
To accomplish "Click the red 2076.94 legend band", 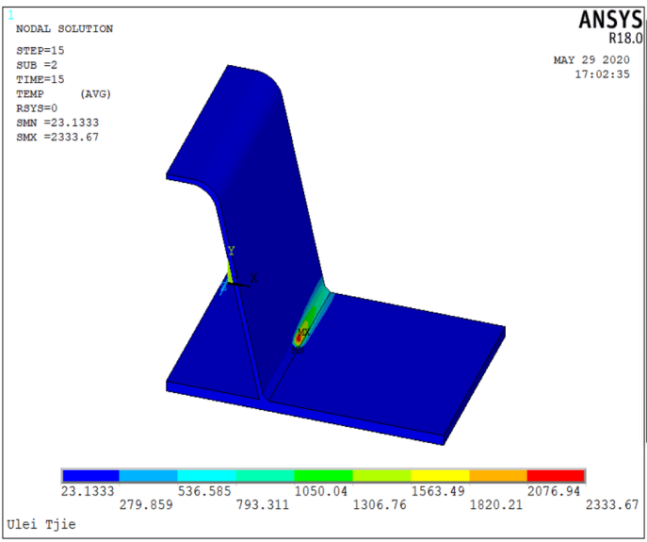I will (556, 476).
